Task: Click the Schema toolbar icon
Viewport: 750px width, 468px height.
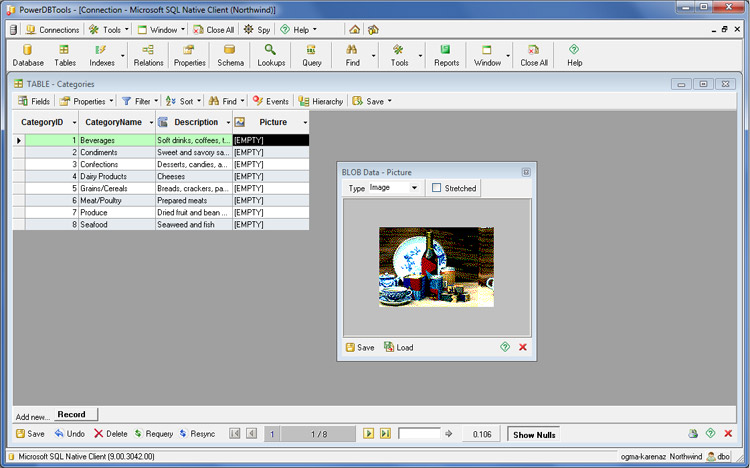Action: click(230, 55)
